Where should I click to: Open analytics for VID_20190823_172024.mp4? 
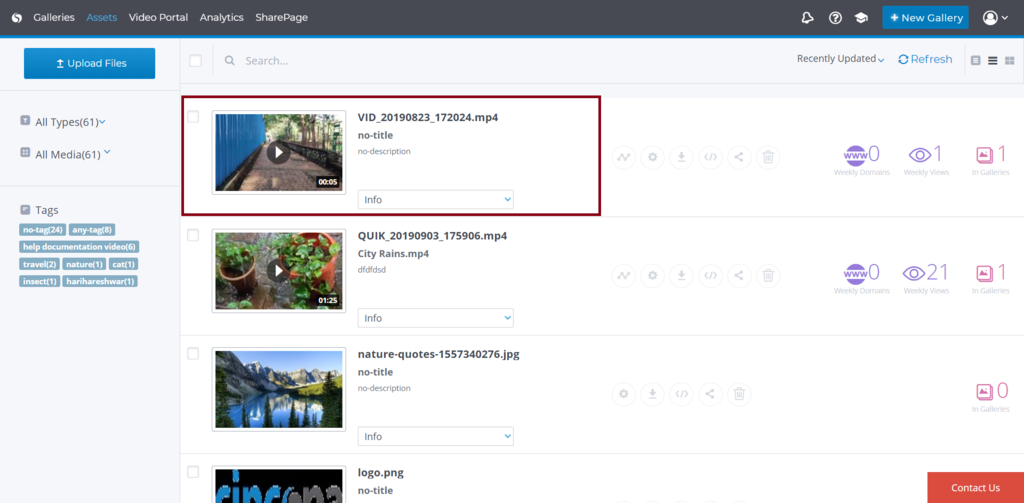[x=624, y=157]
